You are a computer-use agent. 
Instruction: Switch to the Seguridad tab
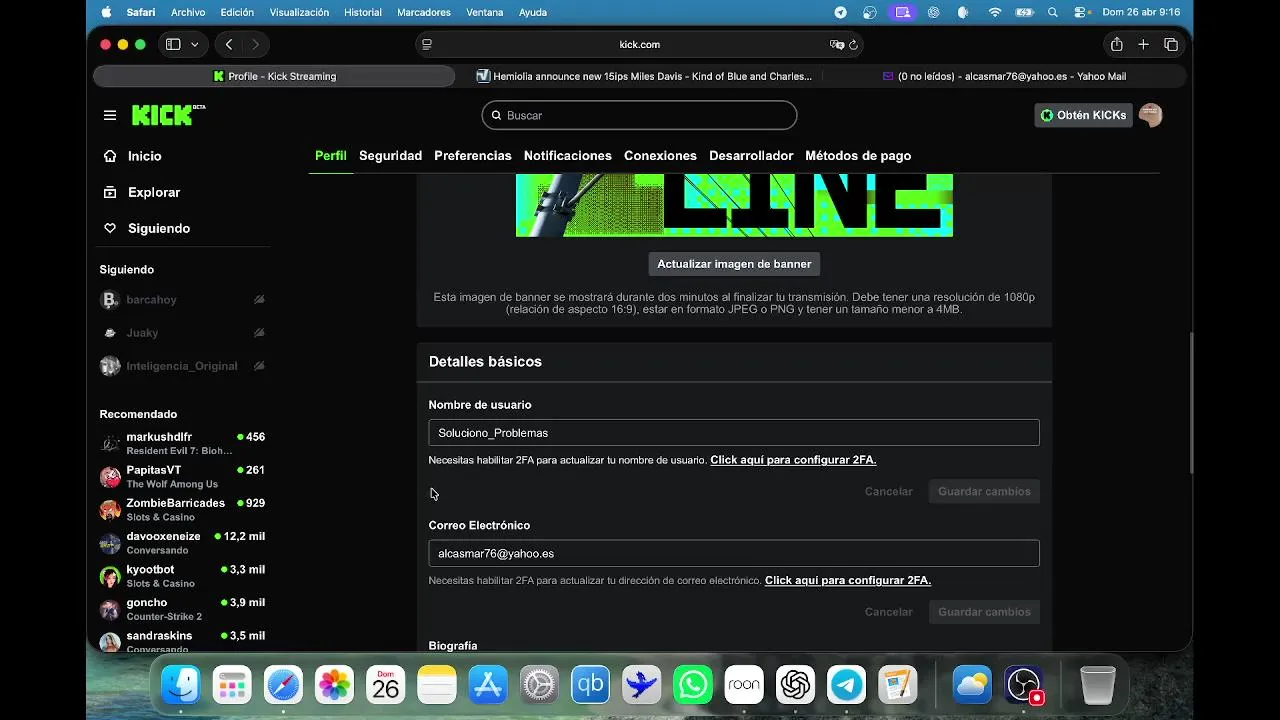click(x=390, y=156)
